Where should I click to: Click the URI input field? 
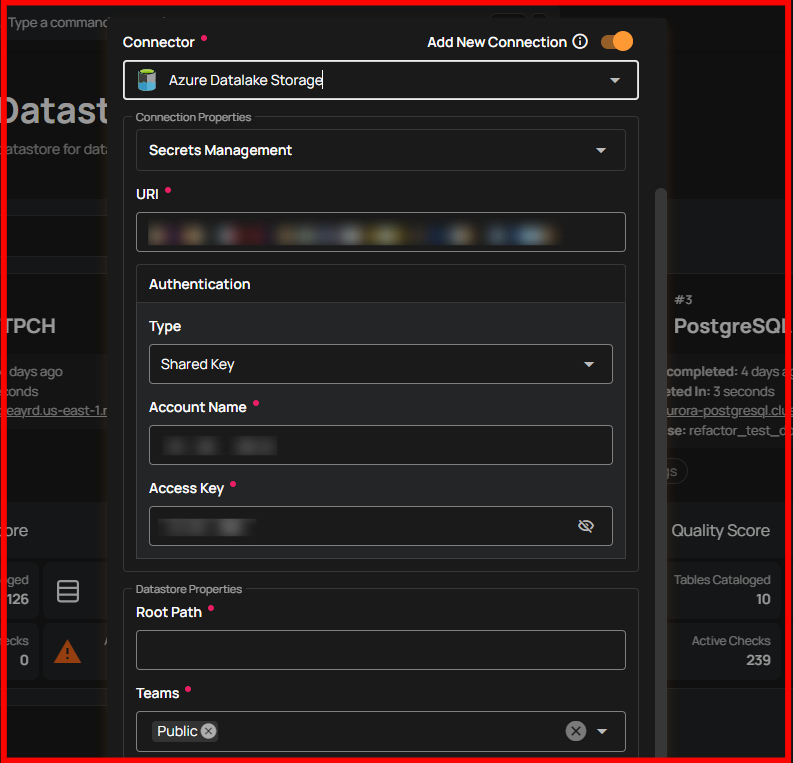(380, 232)
